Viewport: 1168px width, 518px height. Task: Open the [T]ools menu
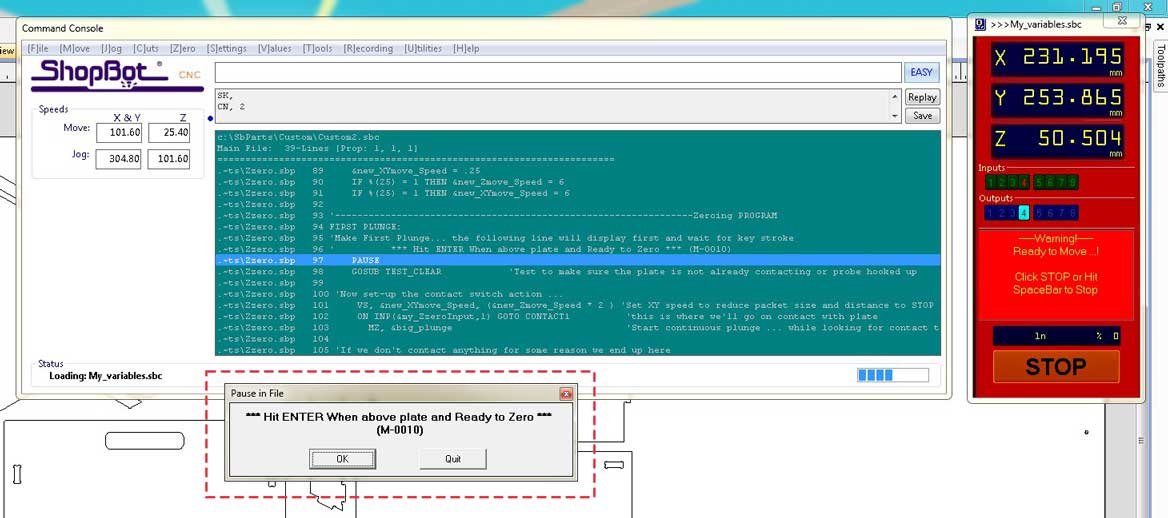pyautogui.click(x=317, y=48)
